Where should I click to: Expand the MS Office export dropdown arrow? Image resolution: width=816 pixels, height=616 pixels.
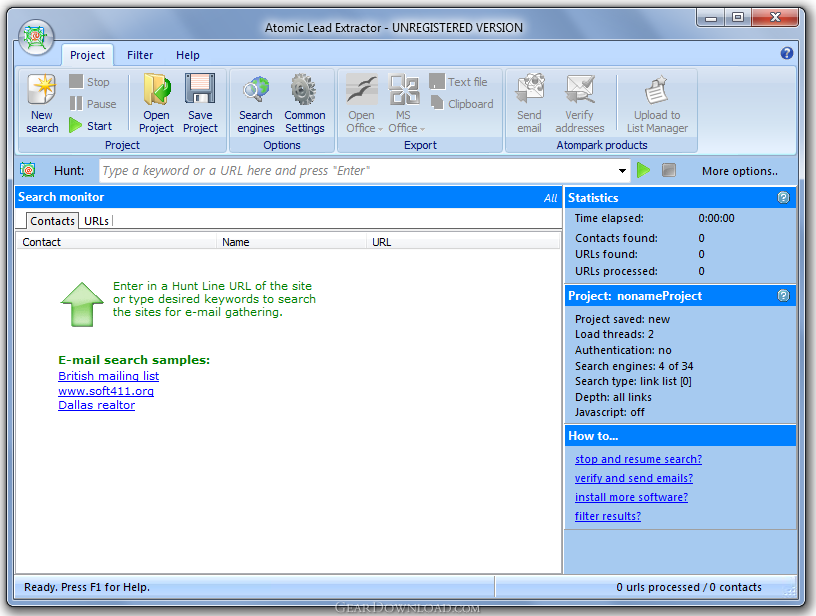[423, 129]
